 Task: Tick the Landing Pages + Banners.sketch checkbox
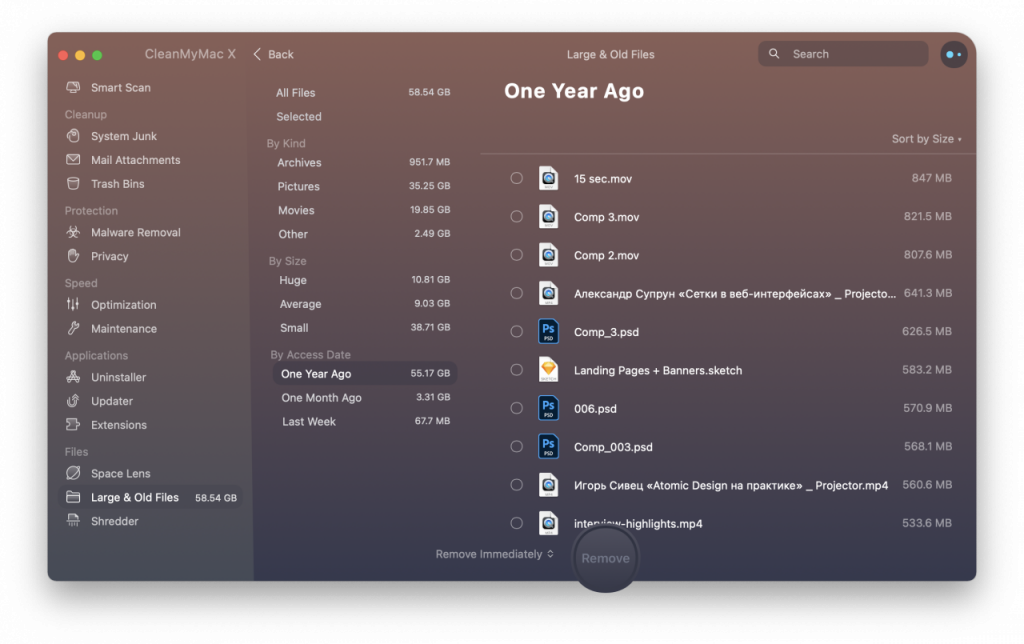pos(516,370)
